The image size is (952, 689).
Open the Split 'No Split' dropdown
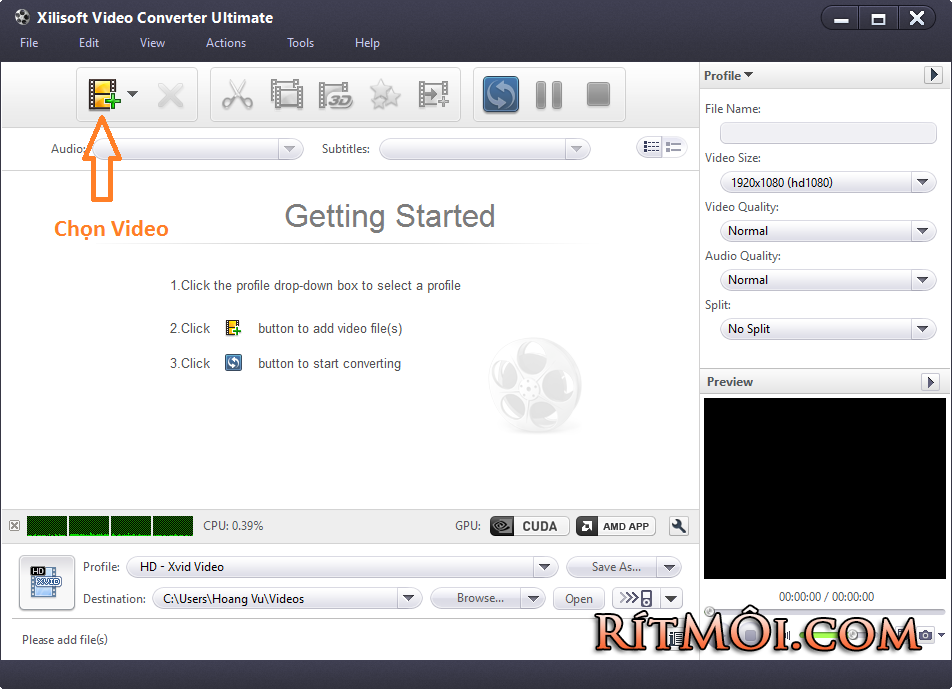pyautogui.click(x=828, y=329)
